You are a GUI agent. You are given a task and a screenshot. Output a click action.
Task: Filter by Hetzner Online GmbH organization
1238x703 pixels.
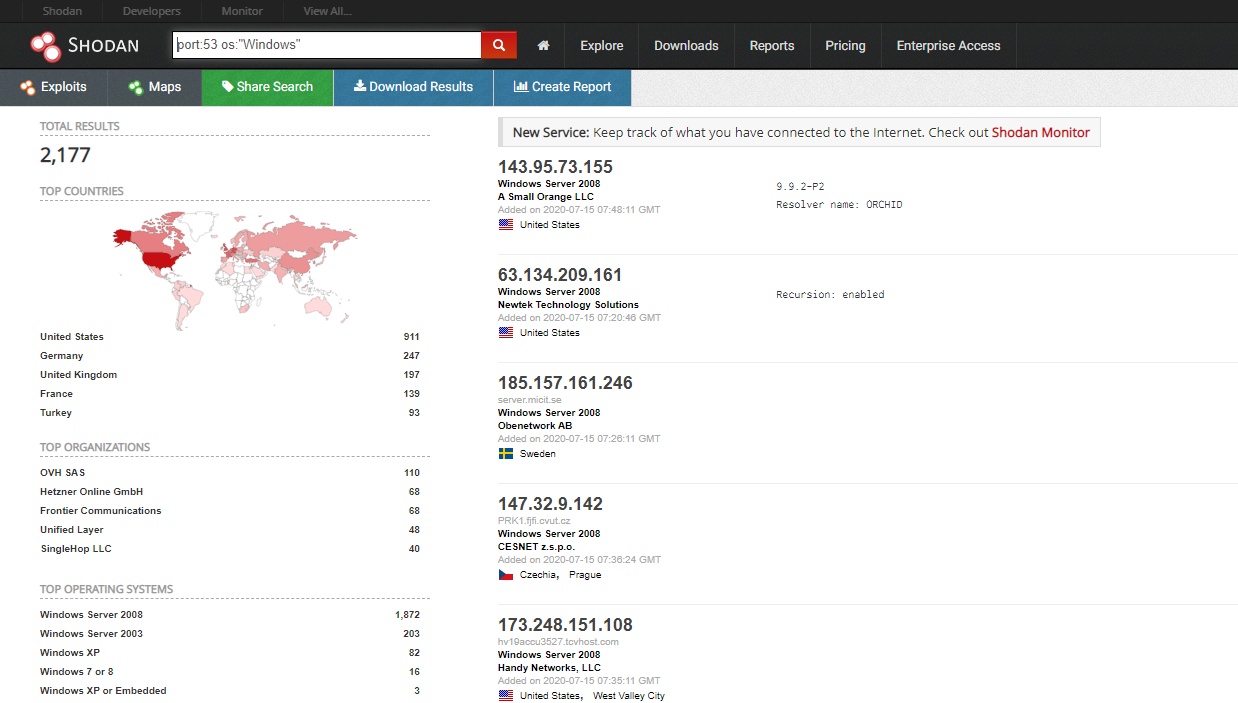point(92,492)
